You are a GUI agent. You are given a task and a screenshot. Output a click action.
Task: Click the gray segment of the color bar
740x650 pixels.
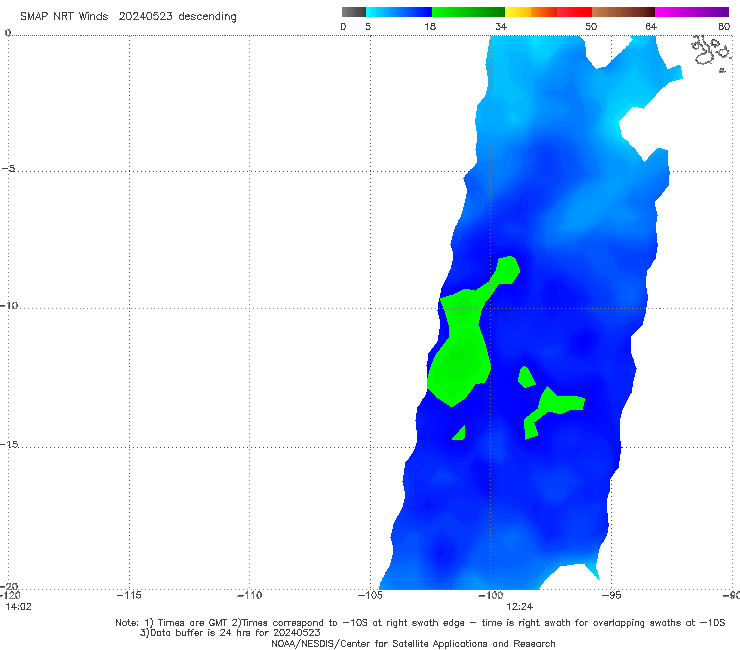pos(353,12)
